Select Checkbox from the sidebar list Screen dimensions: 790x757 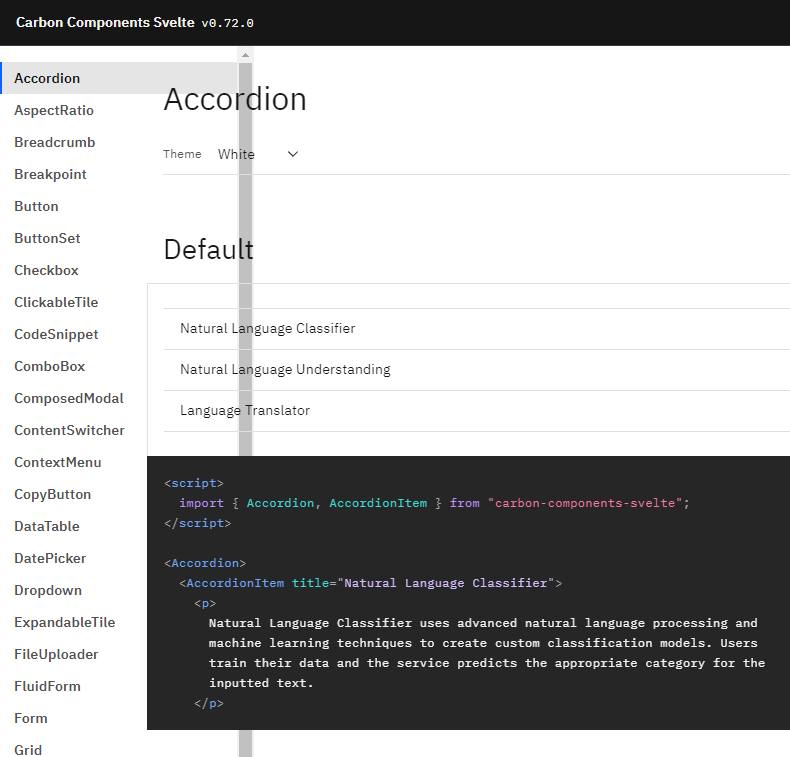pos(46,270)
